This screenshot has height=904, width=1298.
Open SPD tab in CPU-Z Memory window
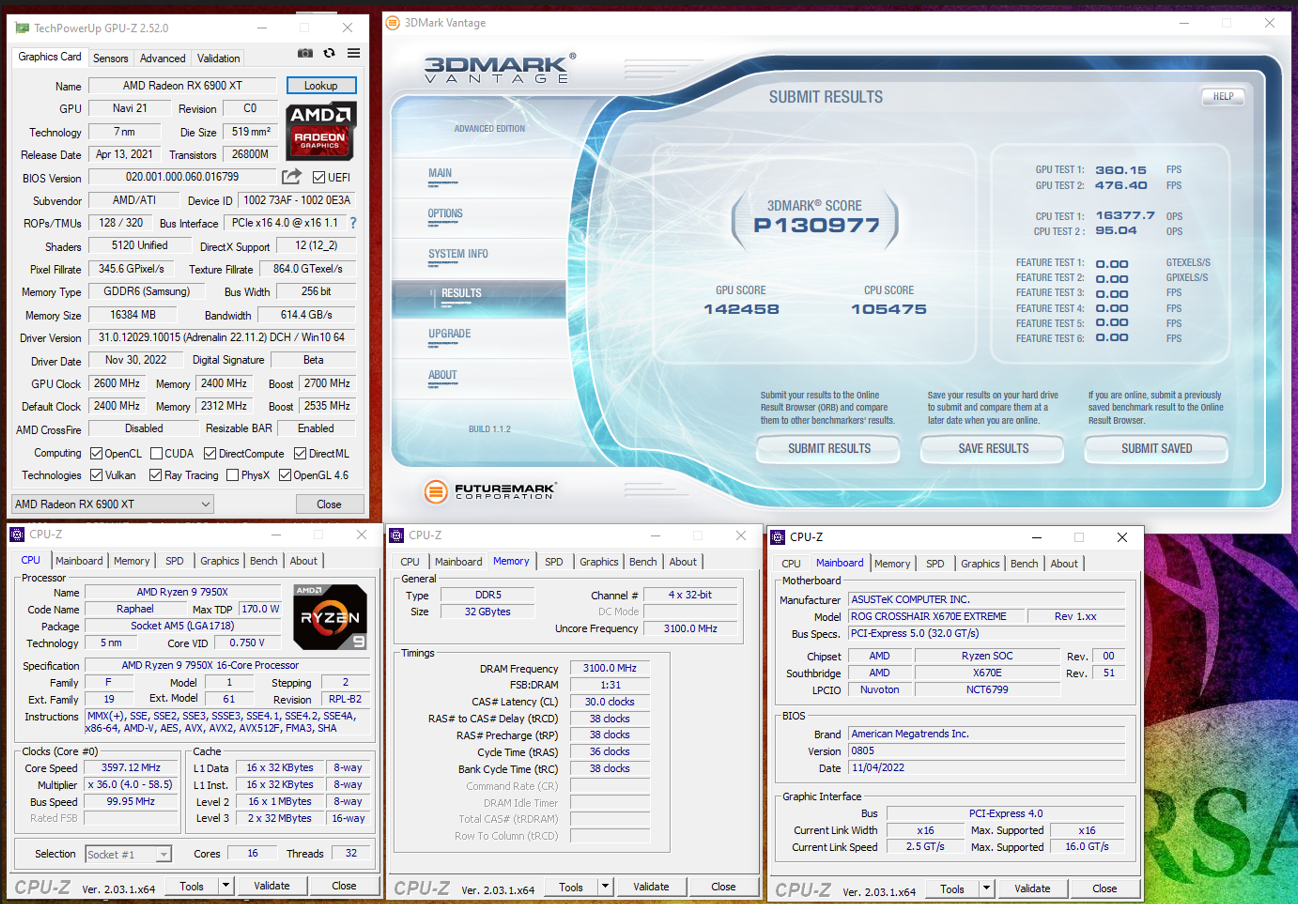point(554,562)
